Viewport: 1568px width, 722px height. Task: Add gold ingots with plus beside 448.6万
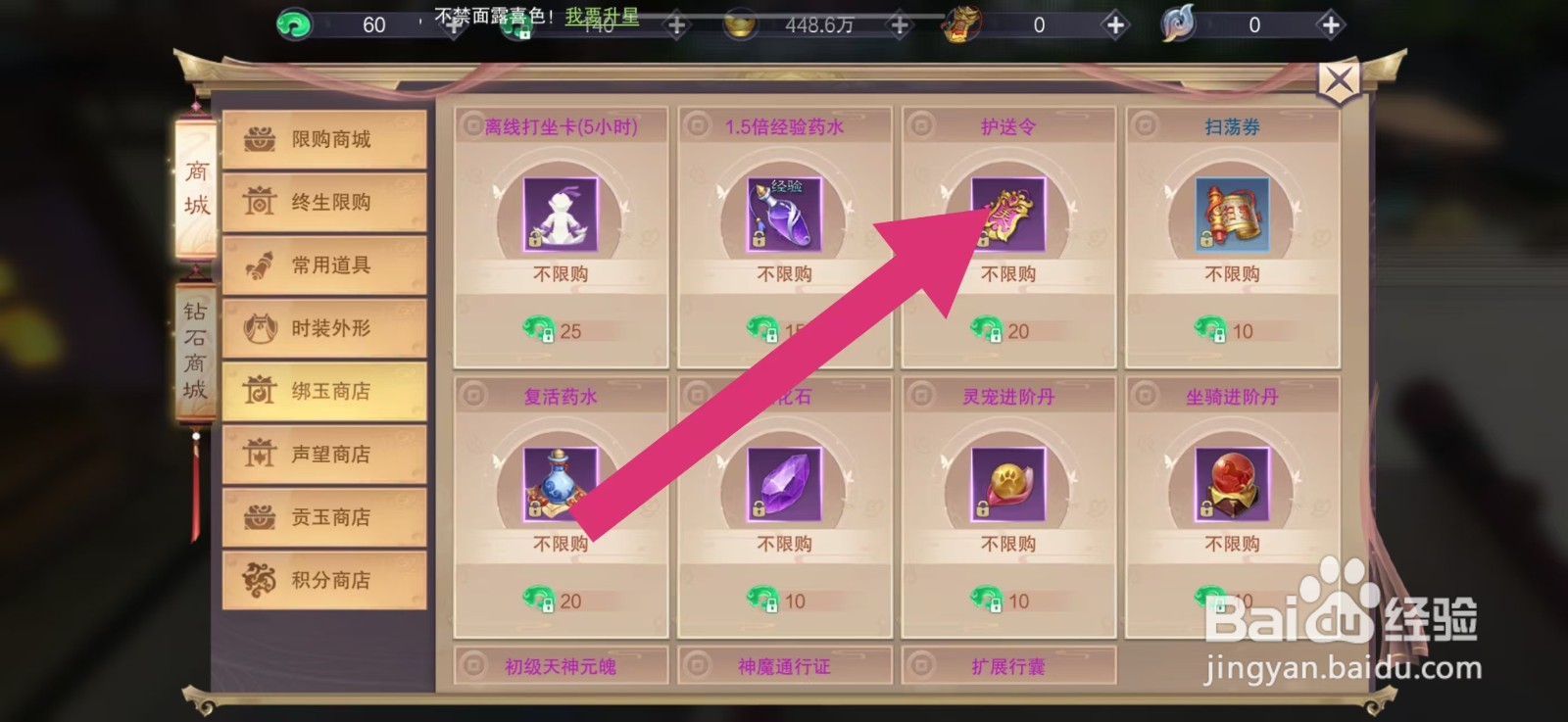(899, 25)
